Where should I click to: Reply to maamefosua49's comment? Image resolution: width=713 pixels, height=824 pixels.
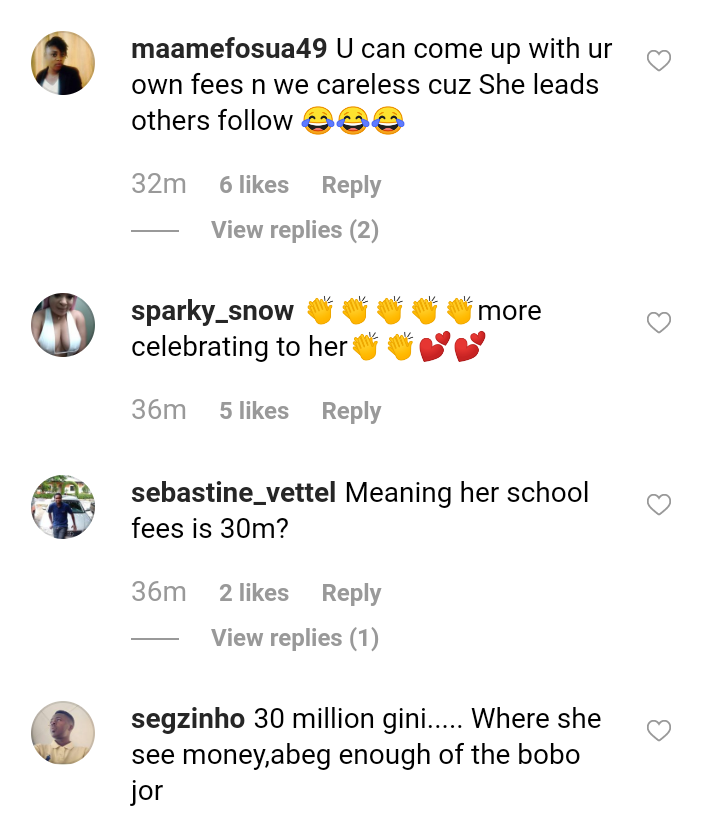[351, 185]
